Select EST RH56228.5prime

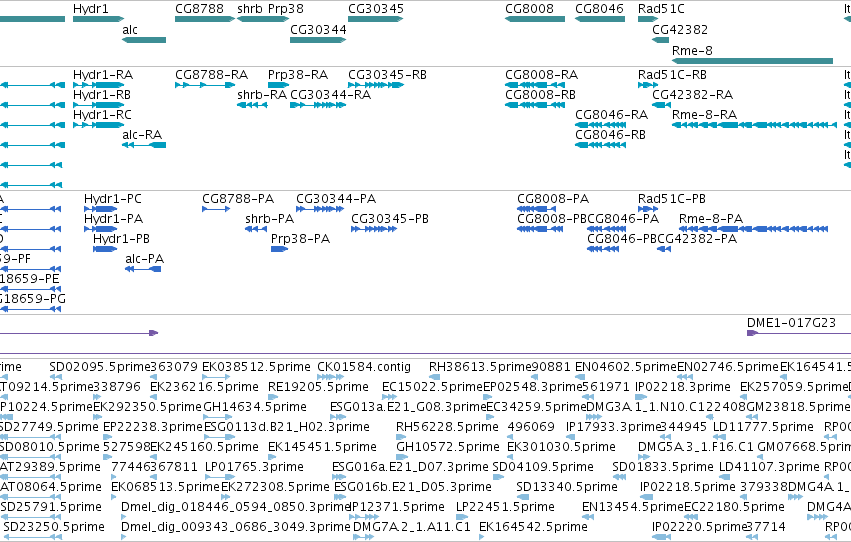click(x=447, y=427)
